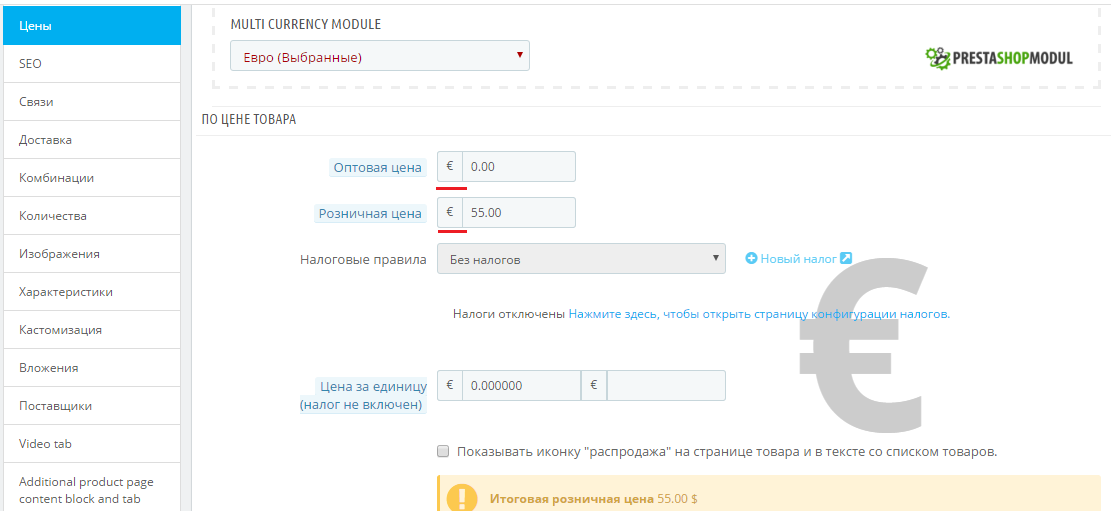The width and height of the screenshot is (1111, 511).
Task: Click the empty unit field in Цена за единицу
Action: point(666,386)
